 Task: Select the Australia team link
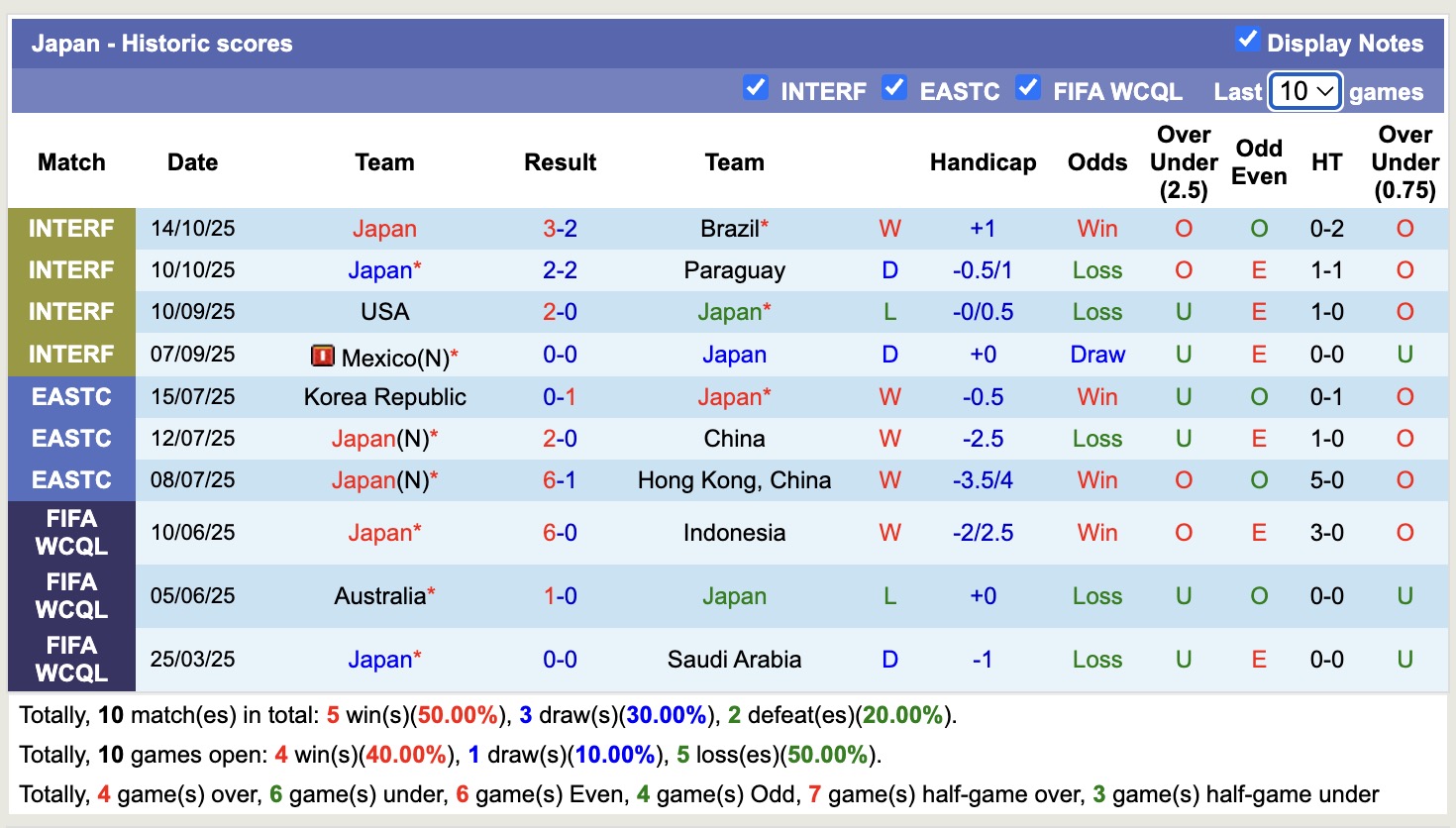tap(379, 596)
